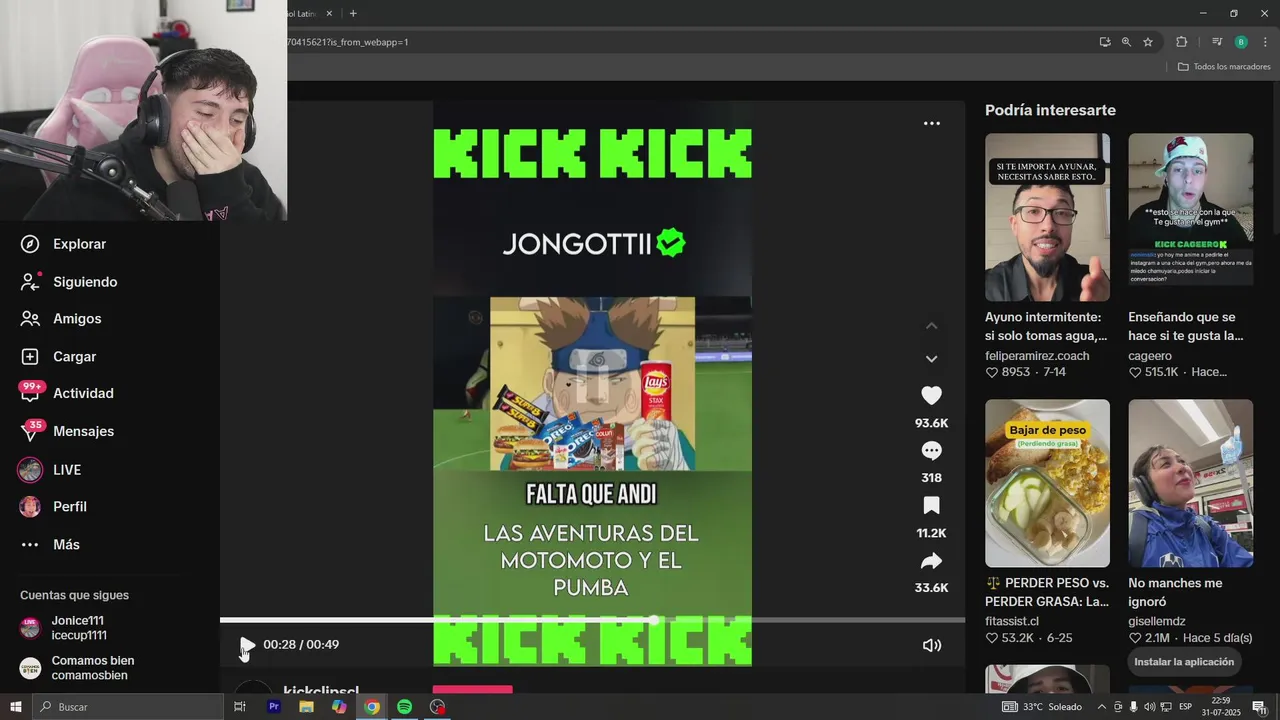Share the video using arrow icon
This screenshot has height=720, width=1280.
[x=931, y=560]
